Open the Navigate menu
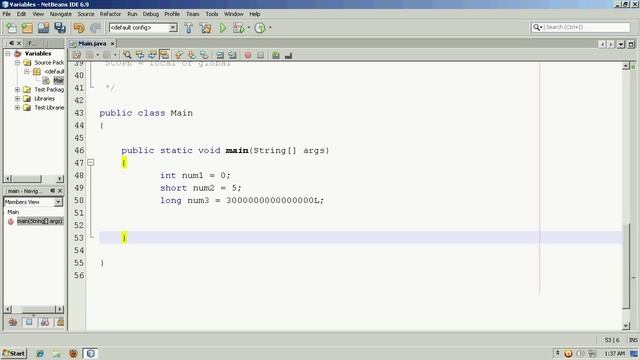 (60, 14)
